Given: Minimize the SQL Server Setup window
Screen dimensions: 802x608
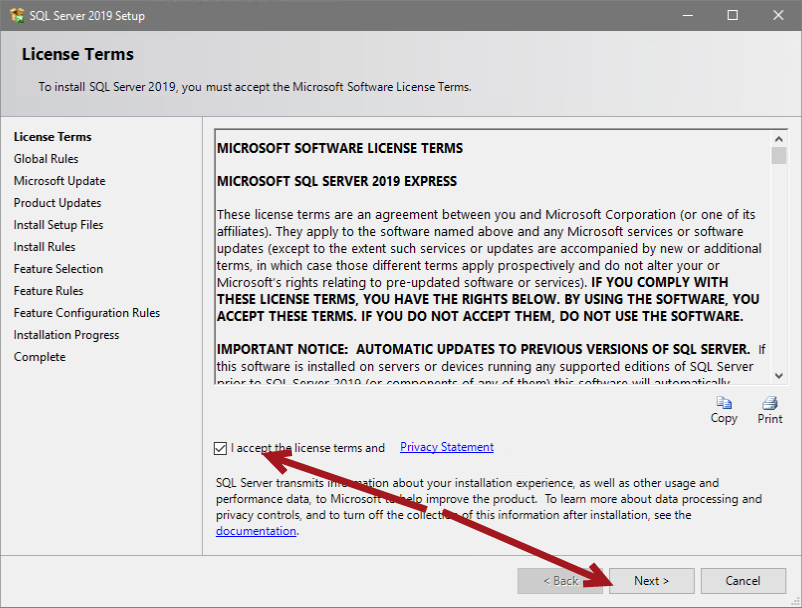Looking at the screenshot, I should coord(688,15).
